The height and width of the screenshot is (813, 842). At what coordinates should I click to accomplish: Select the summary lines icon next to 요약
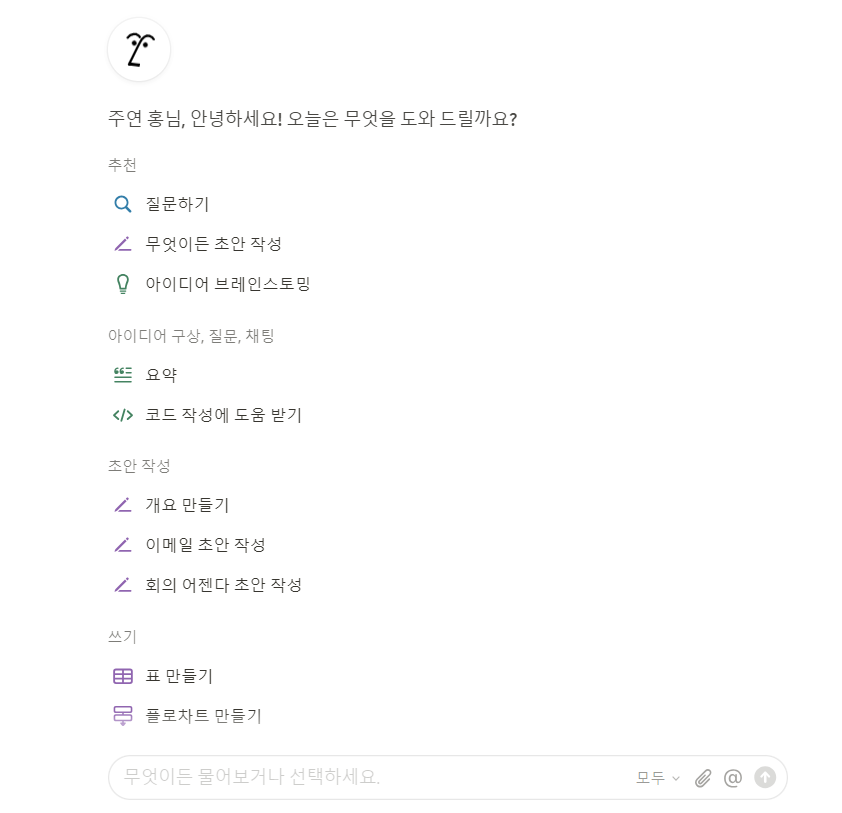(x=123, y=374)
